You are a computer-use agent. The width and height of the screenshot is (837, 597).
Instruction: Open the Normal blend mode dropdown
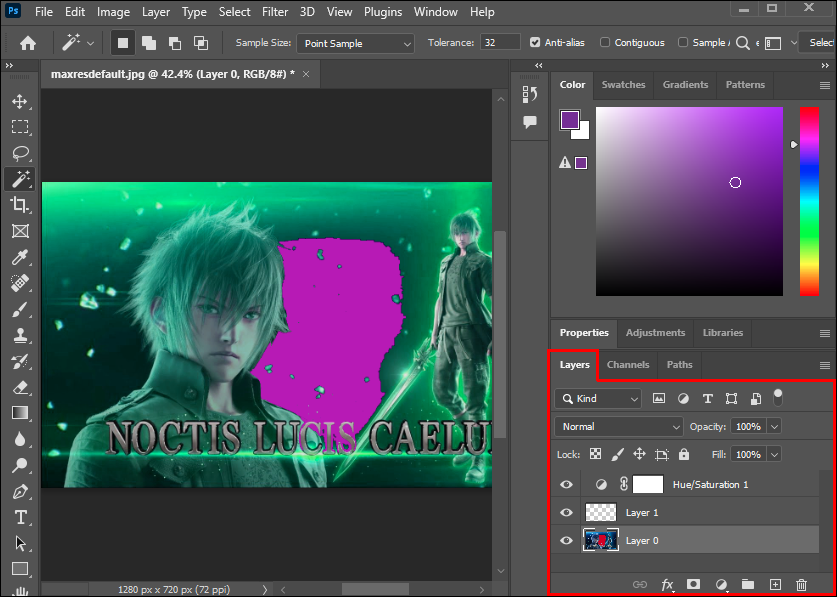tap(618, 426)
